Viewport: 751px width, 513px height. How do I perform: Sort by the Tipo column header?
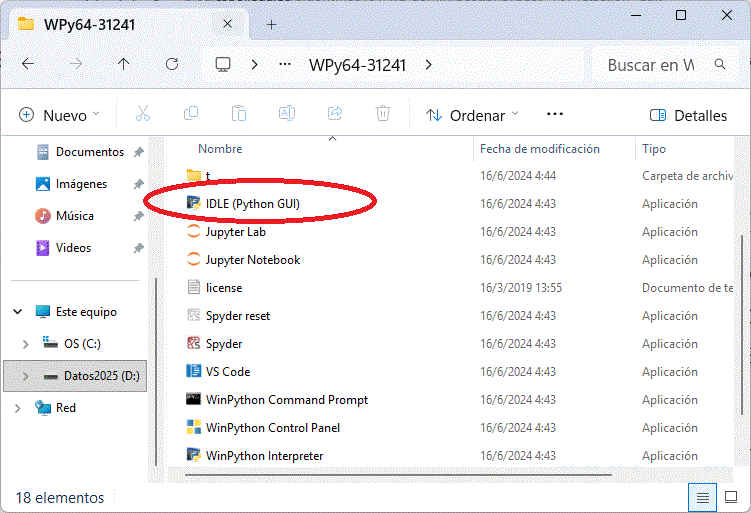coord(654,149)
